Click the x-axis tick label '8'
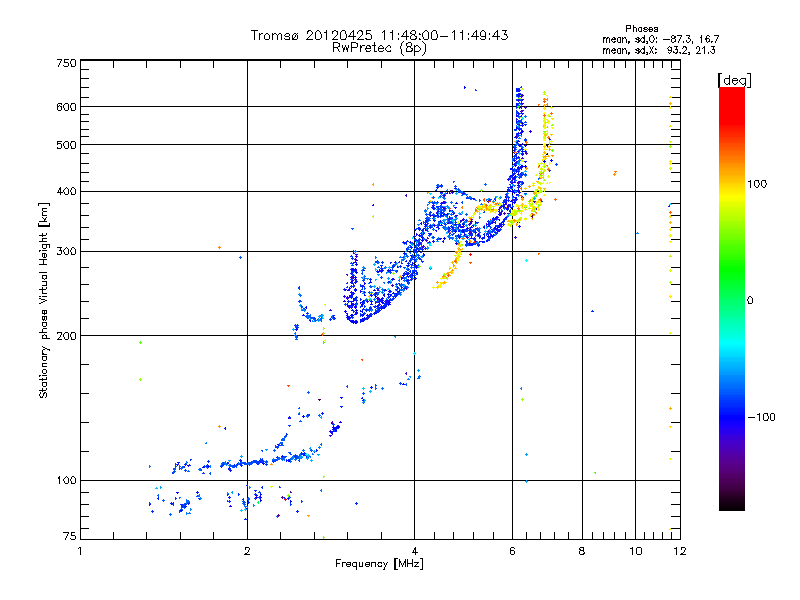Image resolution: width=800 pixels, height=600 pixels. 582,551
